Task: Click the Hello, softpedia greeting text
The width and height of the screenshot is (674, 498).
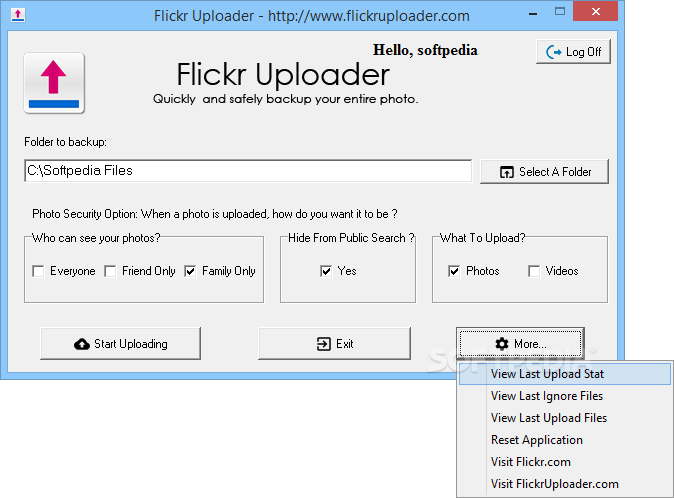Action: coord(425,50)
